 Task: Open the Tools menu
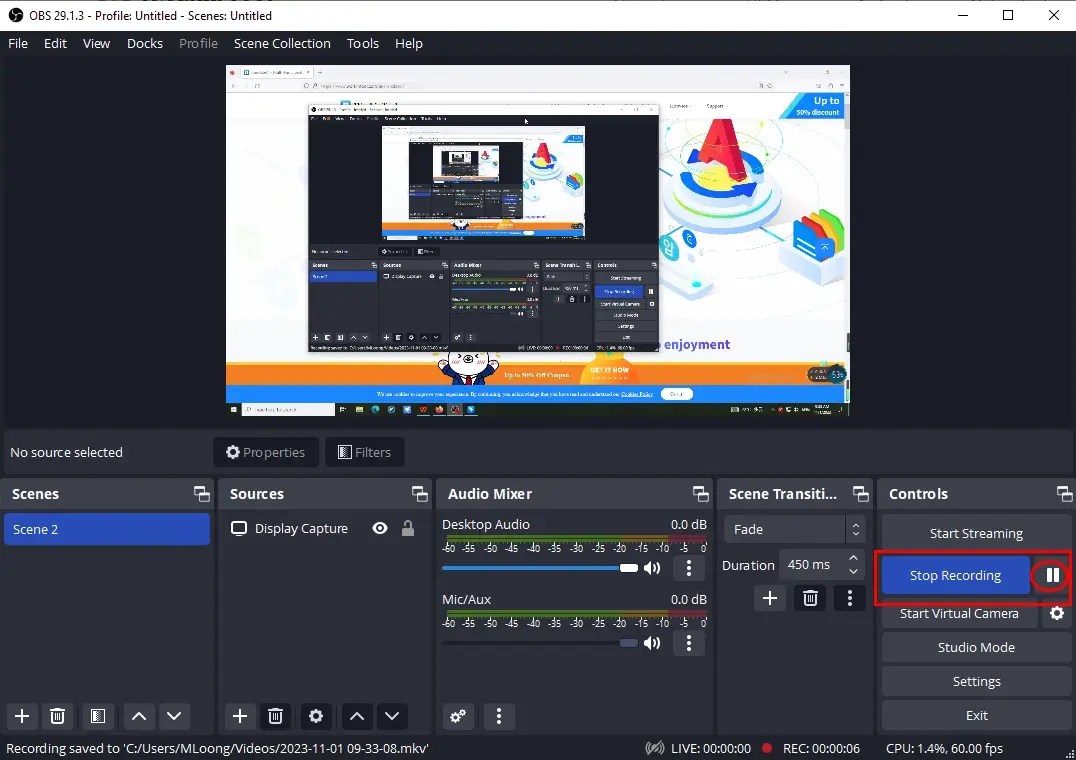click(362, 43)
